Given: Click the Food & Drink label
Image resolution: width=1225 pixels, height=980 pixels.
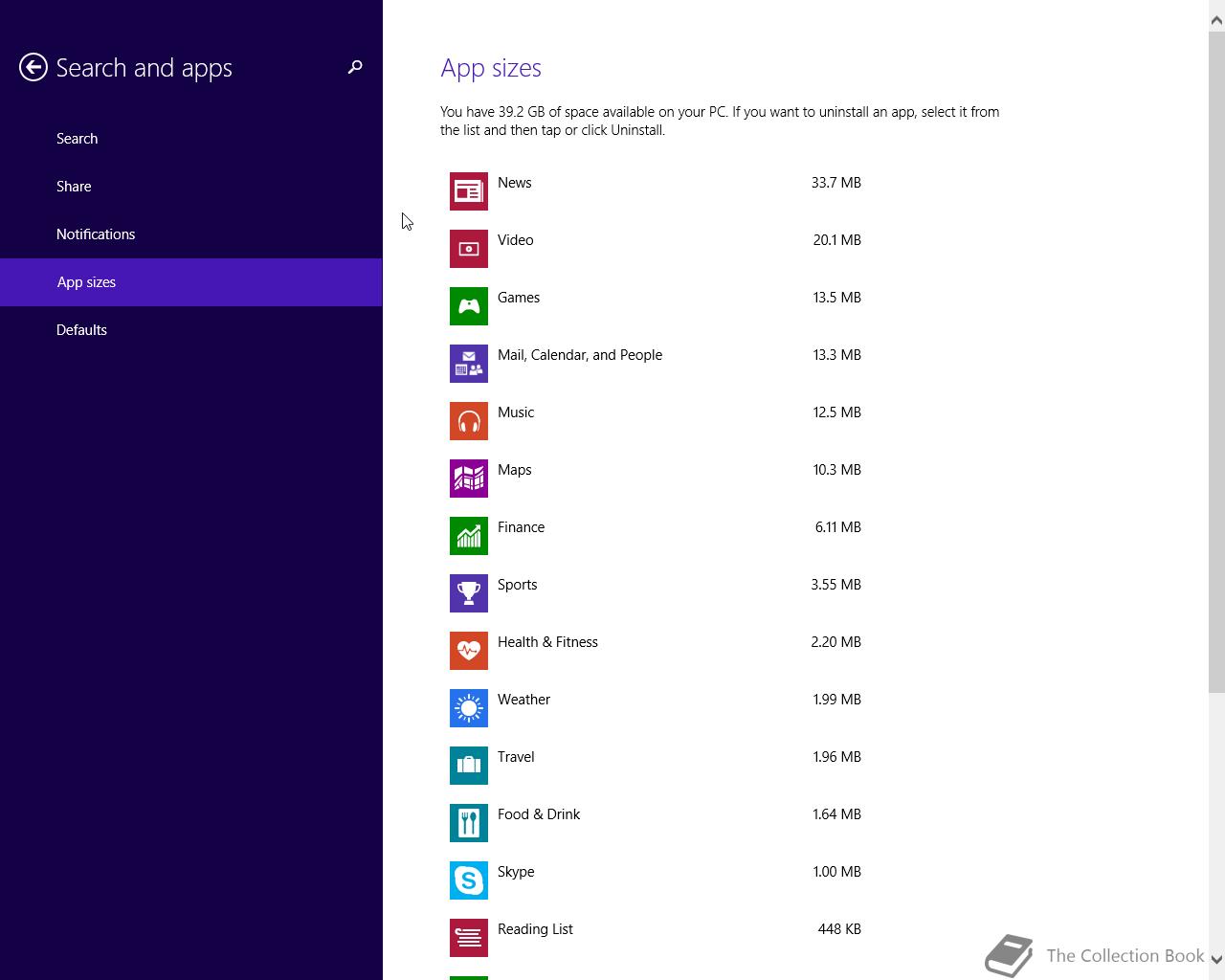Looking at the screenshot, I should point(539,814).
